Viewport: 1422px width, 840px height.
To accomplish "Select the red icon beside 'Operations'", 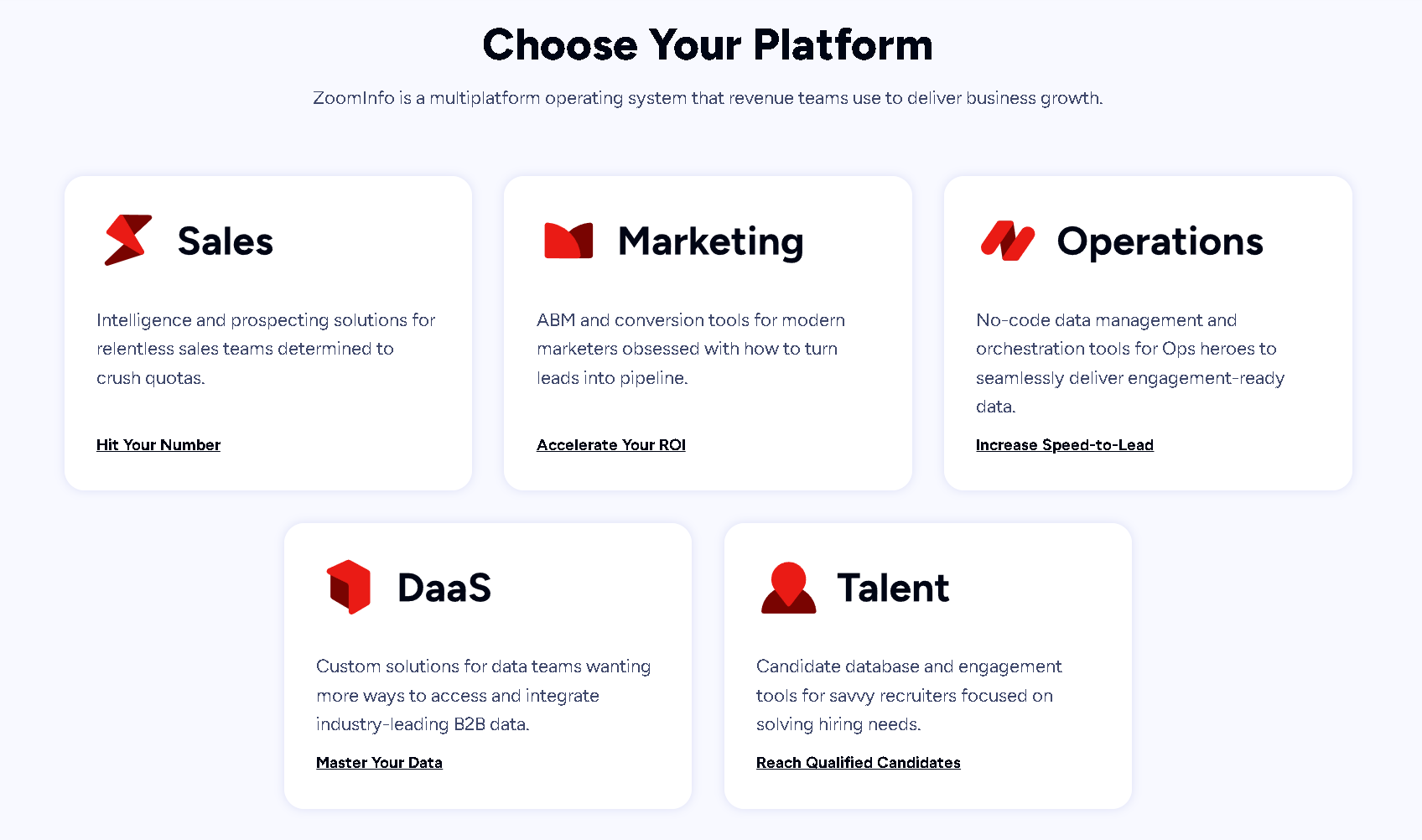I will coord(1009,241).
